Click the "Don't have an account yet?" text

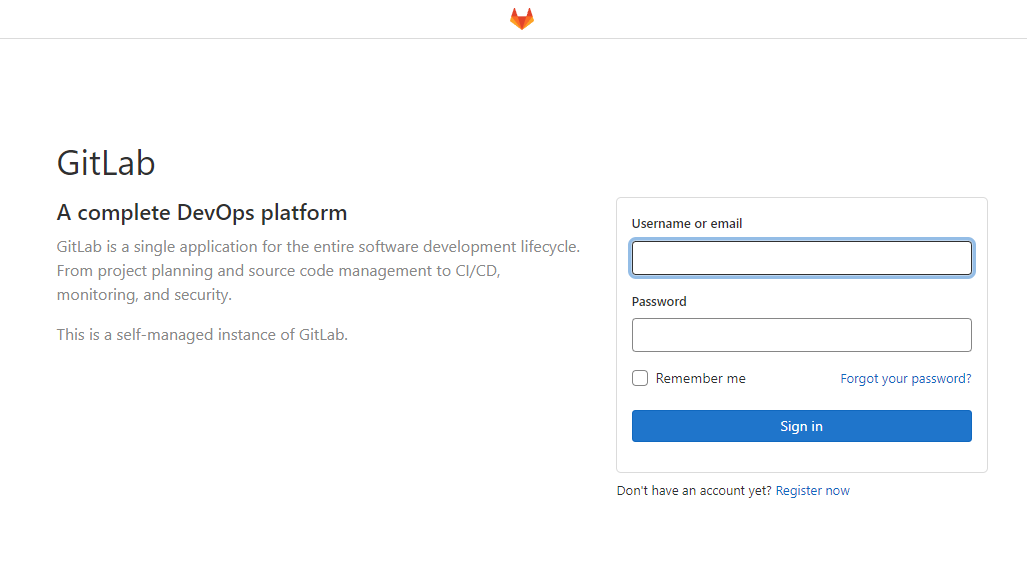pos(694,491)
